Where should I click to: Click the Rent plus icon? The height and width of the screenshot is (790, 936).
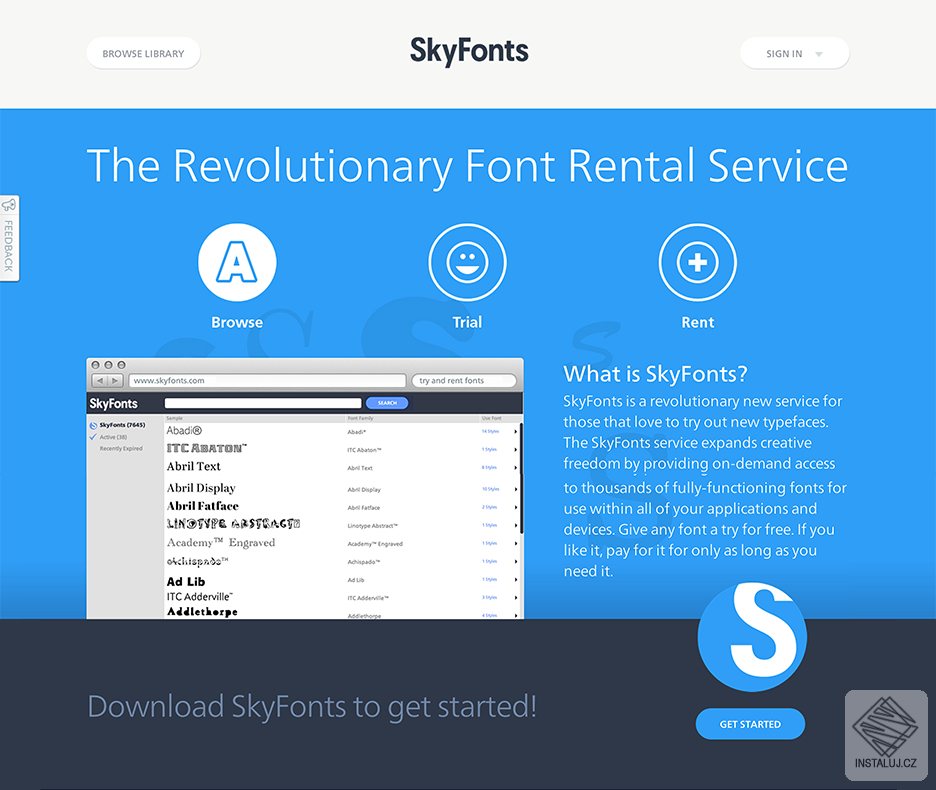coord(697,261)
